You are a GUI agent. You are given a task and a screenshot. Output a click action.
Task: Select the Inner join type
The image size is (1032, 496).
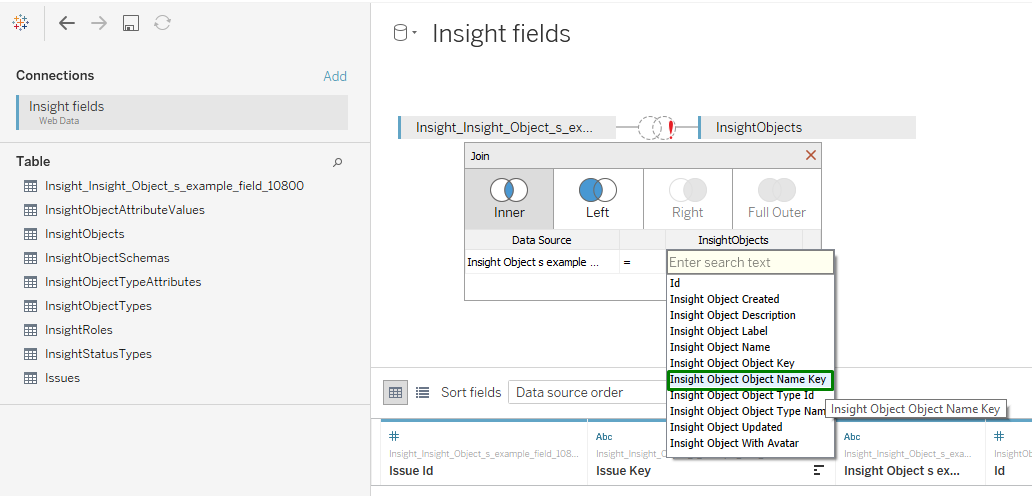(x=509, y=198)
